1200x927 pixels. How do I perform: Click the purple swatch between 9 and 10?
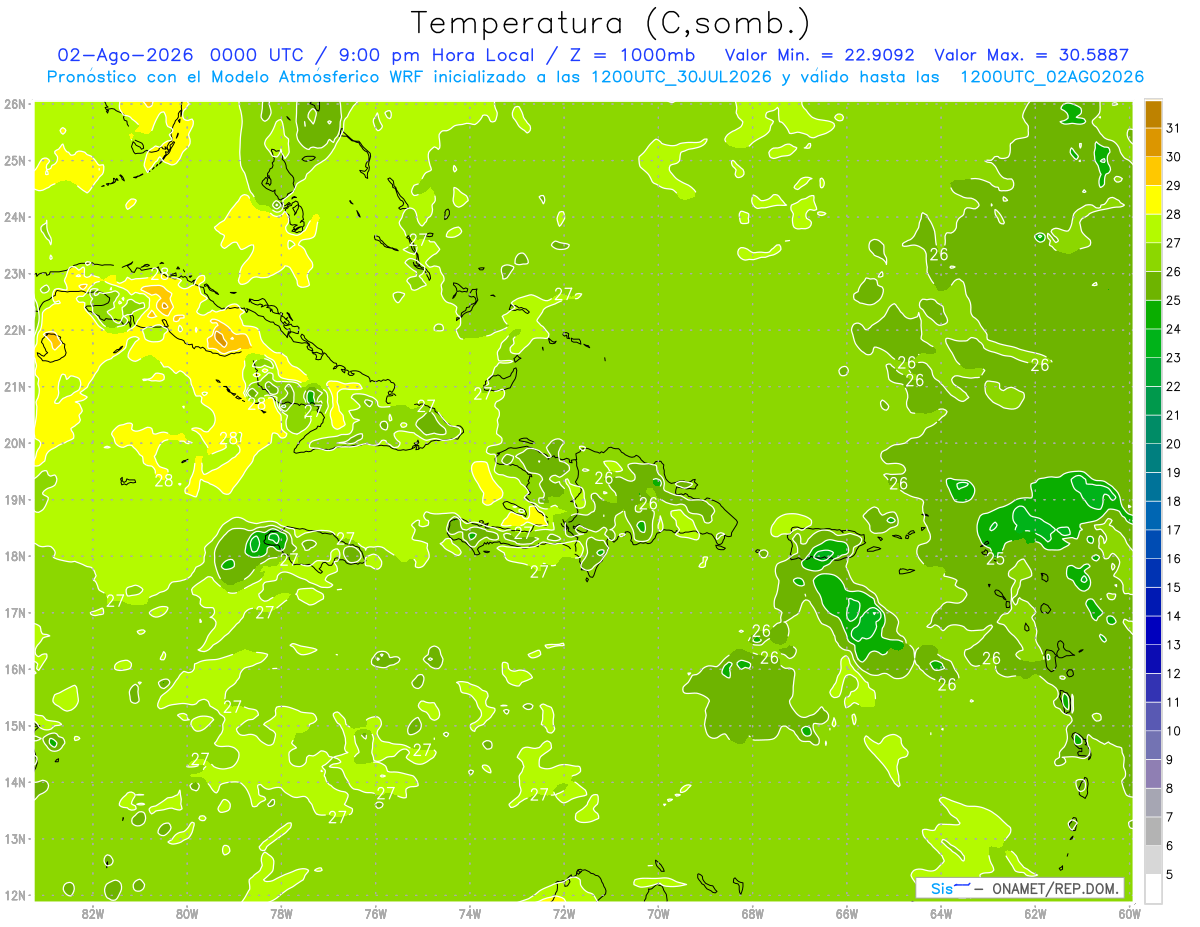pyautogui.click(x=1153, y=745)
